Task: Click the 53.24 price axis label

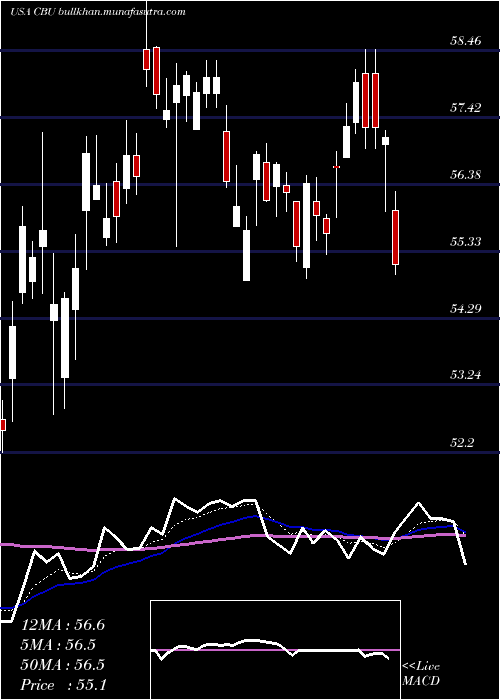Action: (x=466, y=375)
